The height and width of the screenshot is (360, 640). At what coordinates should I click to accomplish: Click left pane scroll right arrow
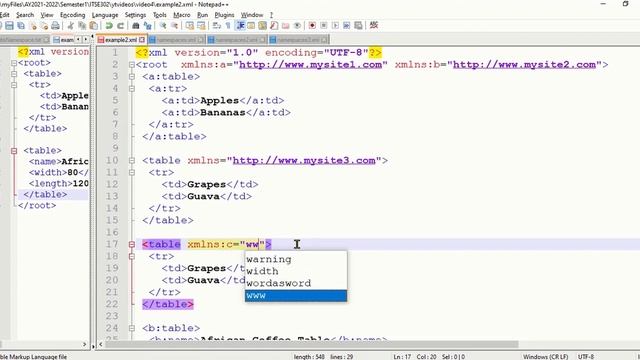[x=84, y=344]
